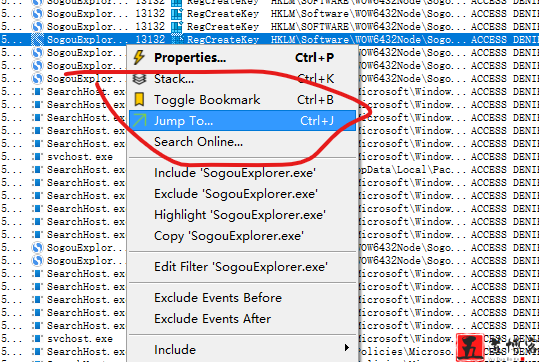
Task: Click the Policies\Microso... path cell
Action: (x=406, y=352)
